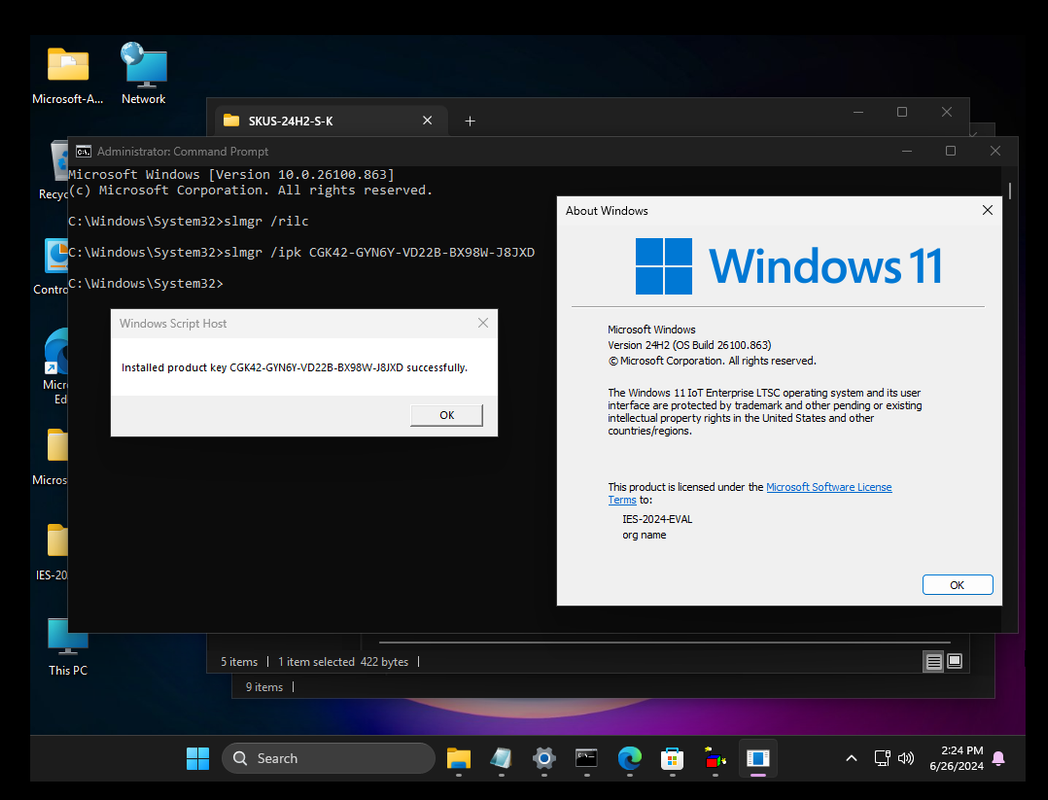Switch Explorer to details view

click(x=933, y=662)
